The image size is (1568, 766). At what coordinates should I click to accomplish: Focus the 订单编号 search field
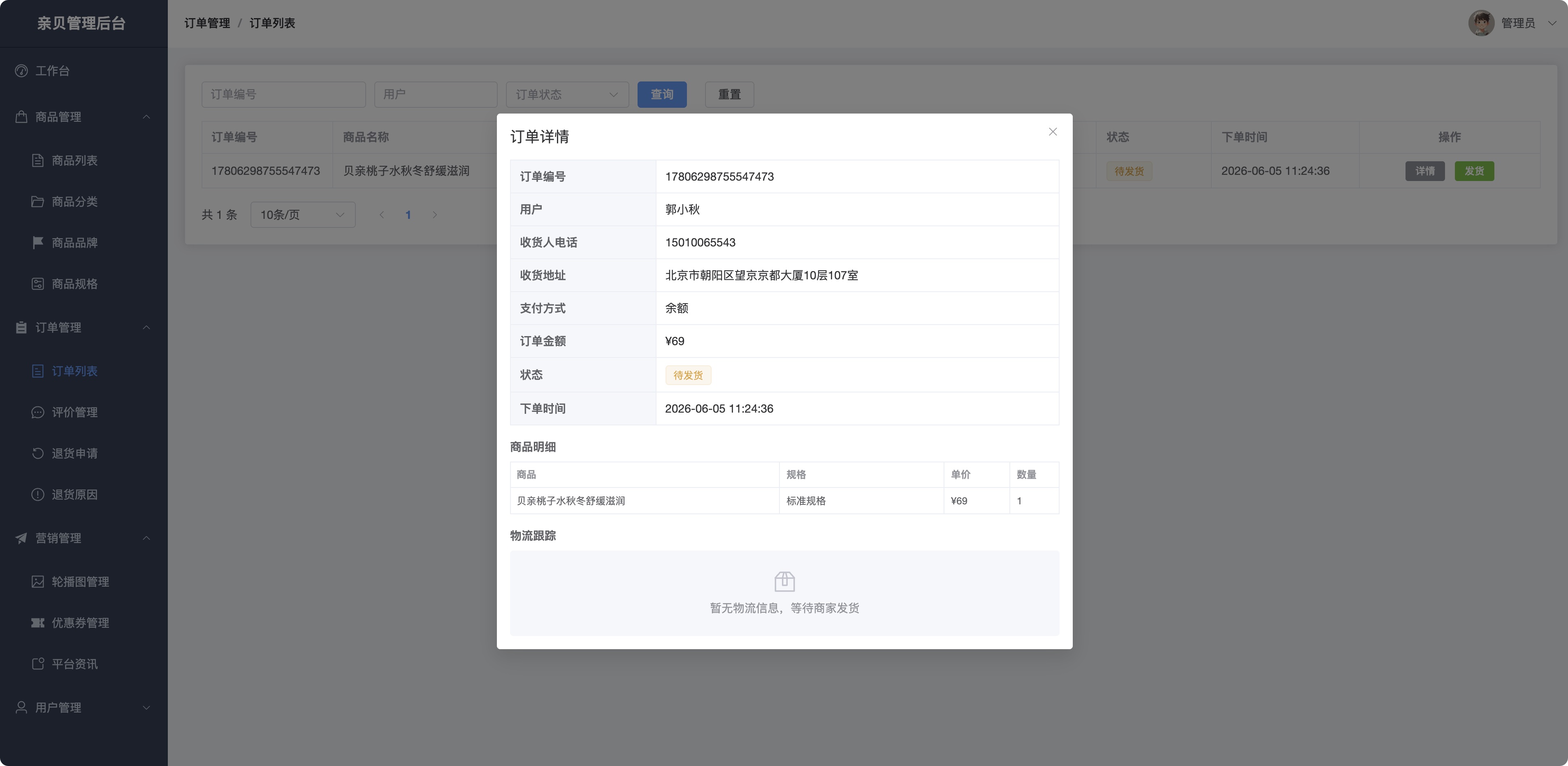point(284,94)
